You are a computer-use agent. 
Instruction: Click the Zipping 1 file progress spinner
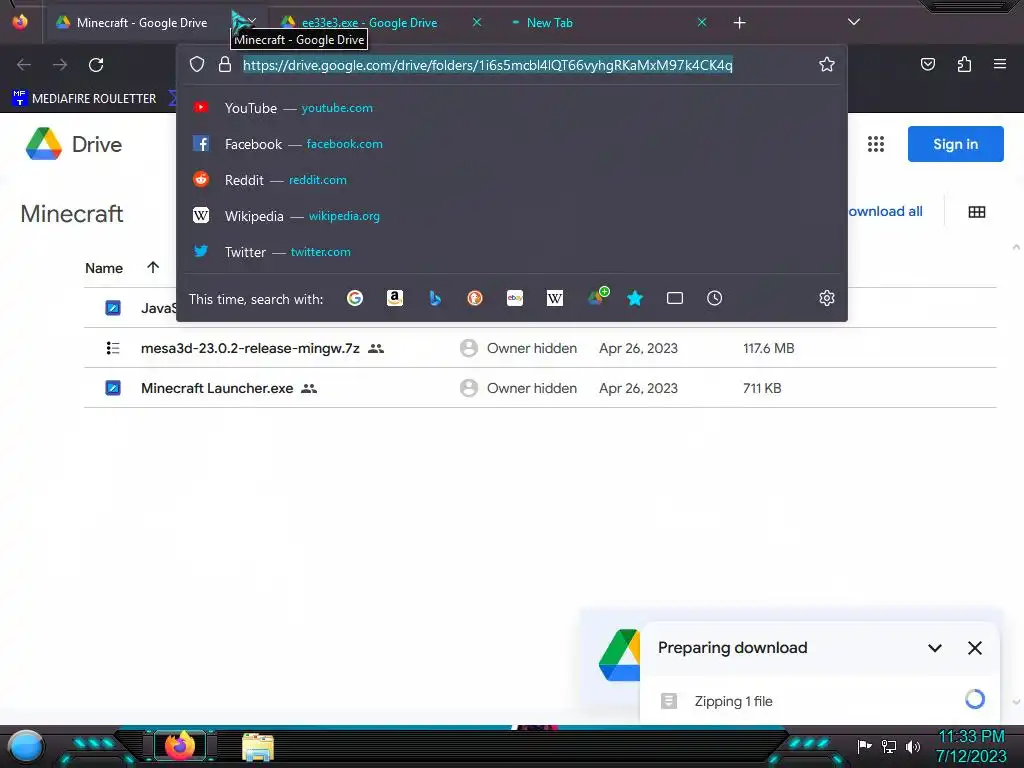[x=974, y=699]
